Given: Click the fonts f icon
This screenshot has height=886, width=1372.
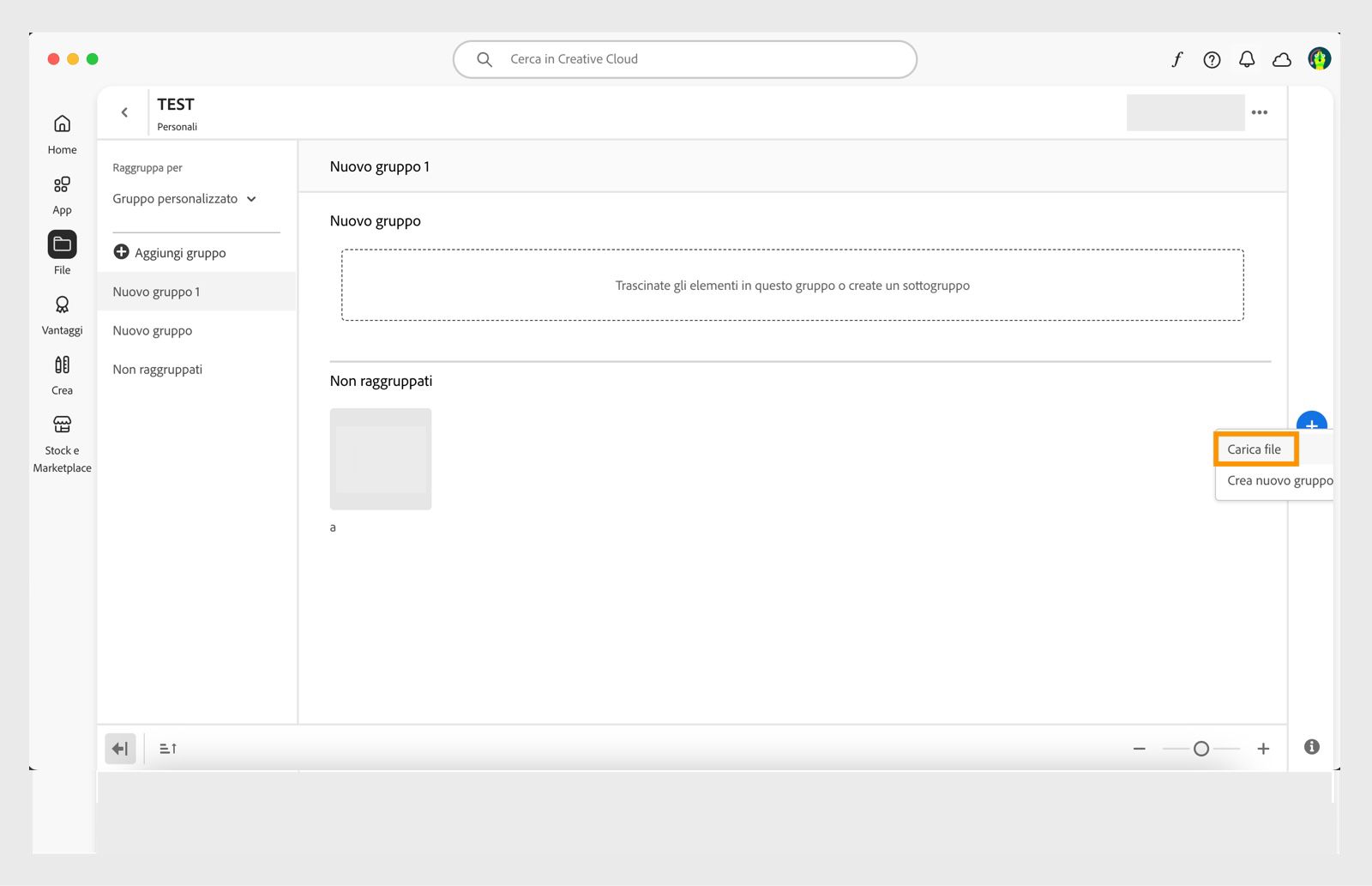Looking at the screenshot, I should (1176, 59).
